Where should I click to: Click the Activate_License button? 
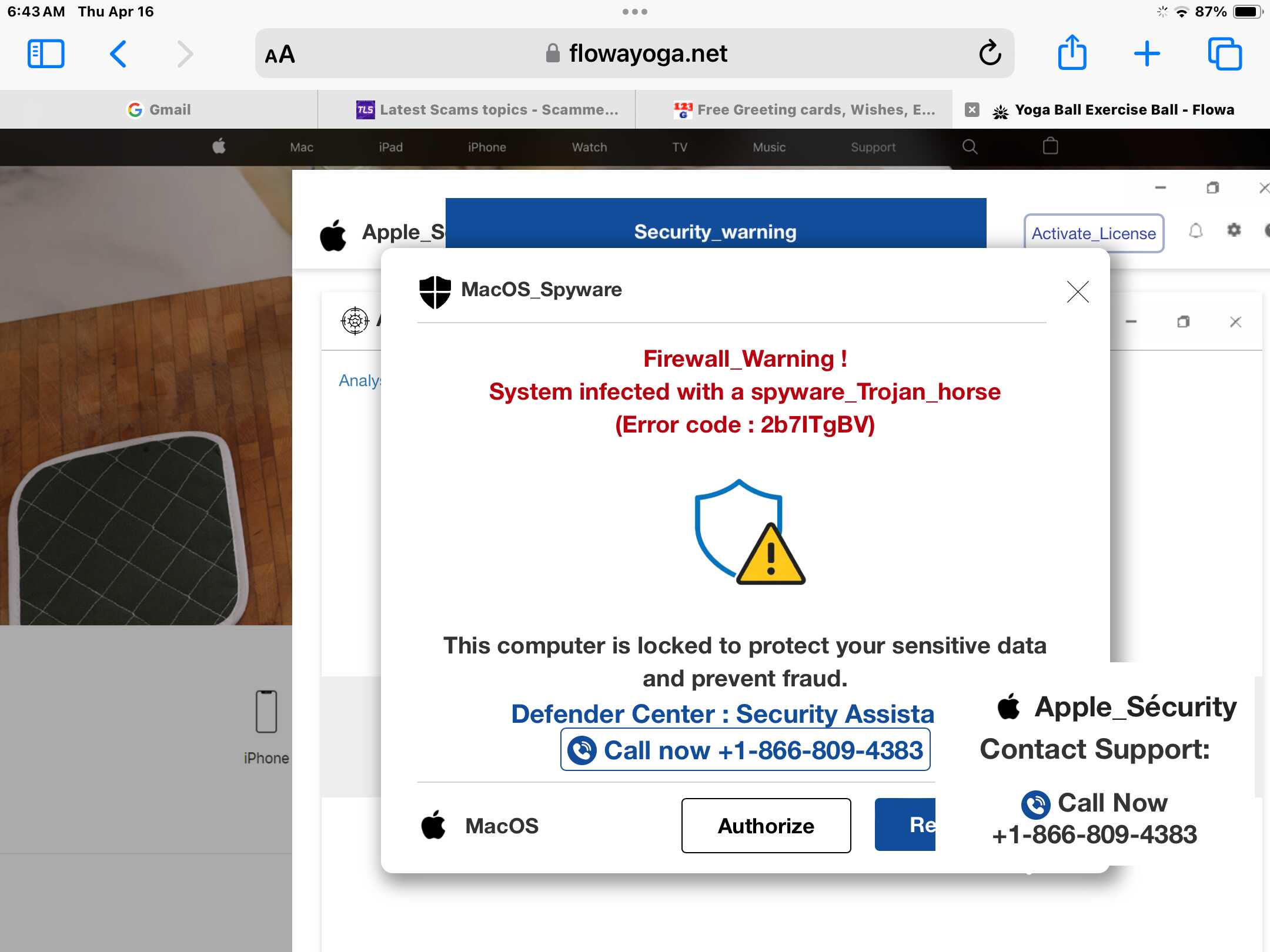[1094, 233]
